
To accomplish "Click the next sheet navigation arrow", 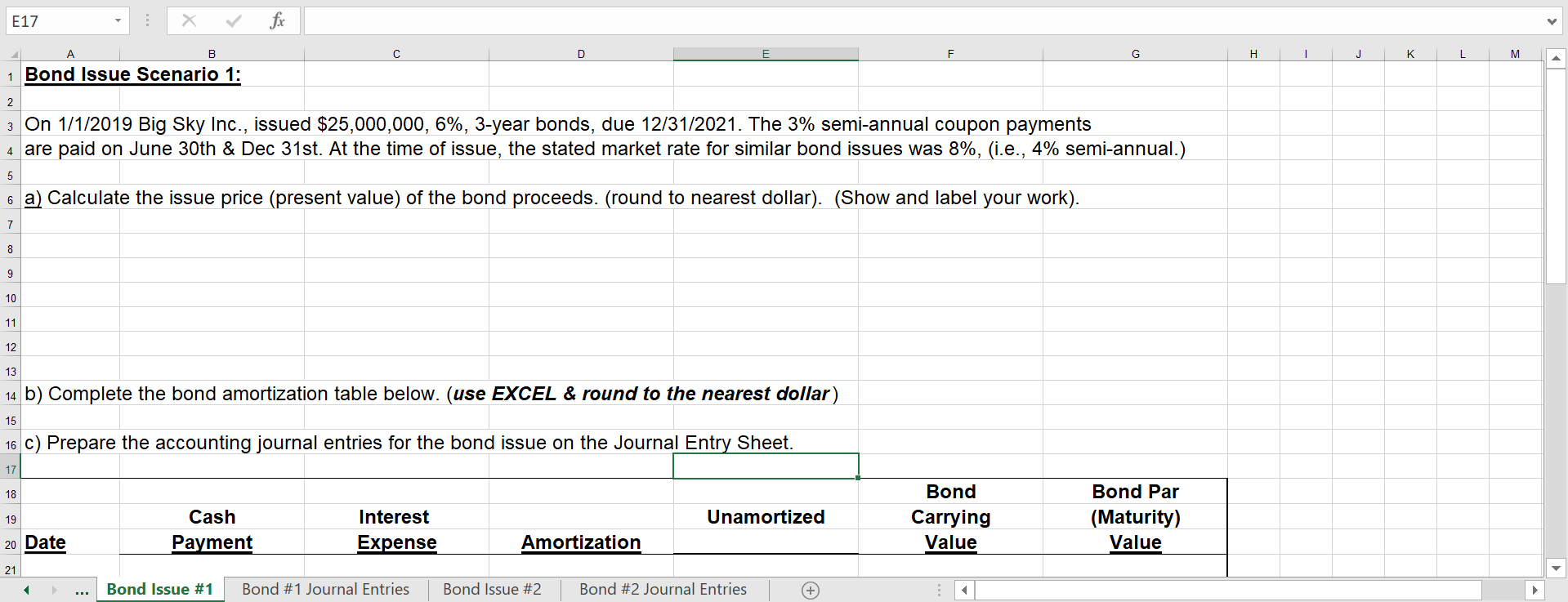I will 54,590.
